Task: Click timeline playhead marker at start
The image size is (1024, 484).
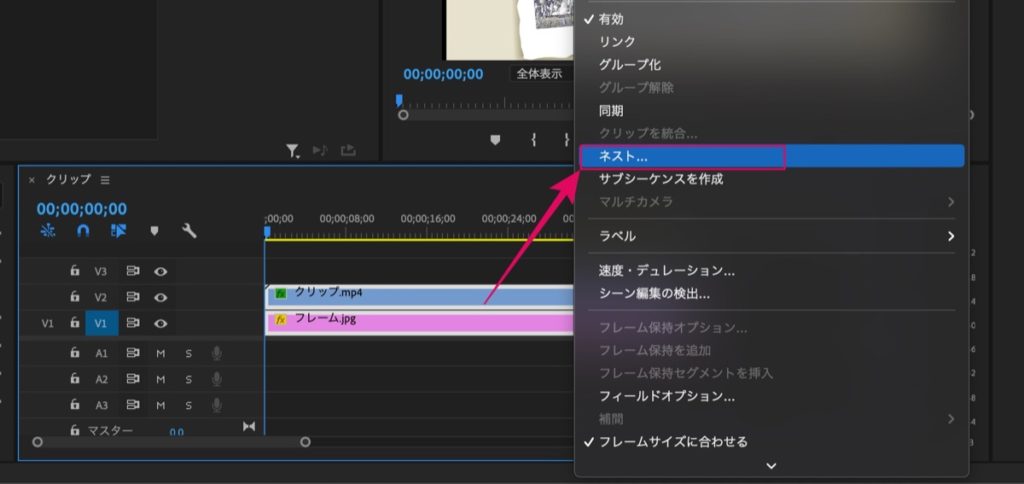Action: pyautogui.click(x=267, y=231)
